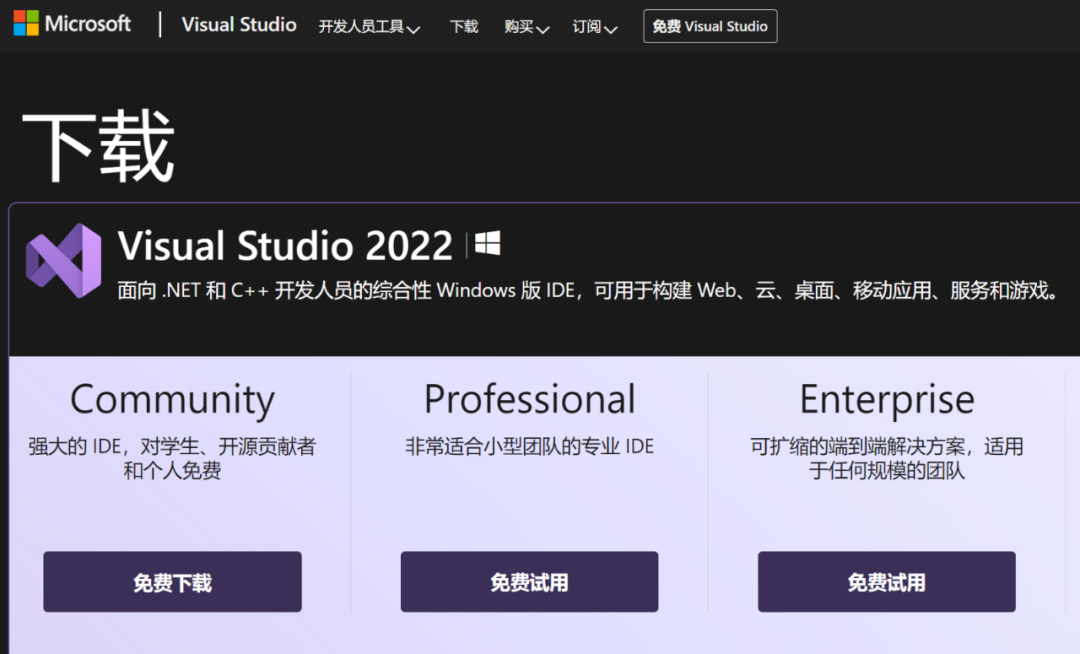Click the Visual Studio 2022 title text

point(285,245)
